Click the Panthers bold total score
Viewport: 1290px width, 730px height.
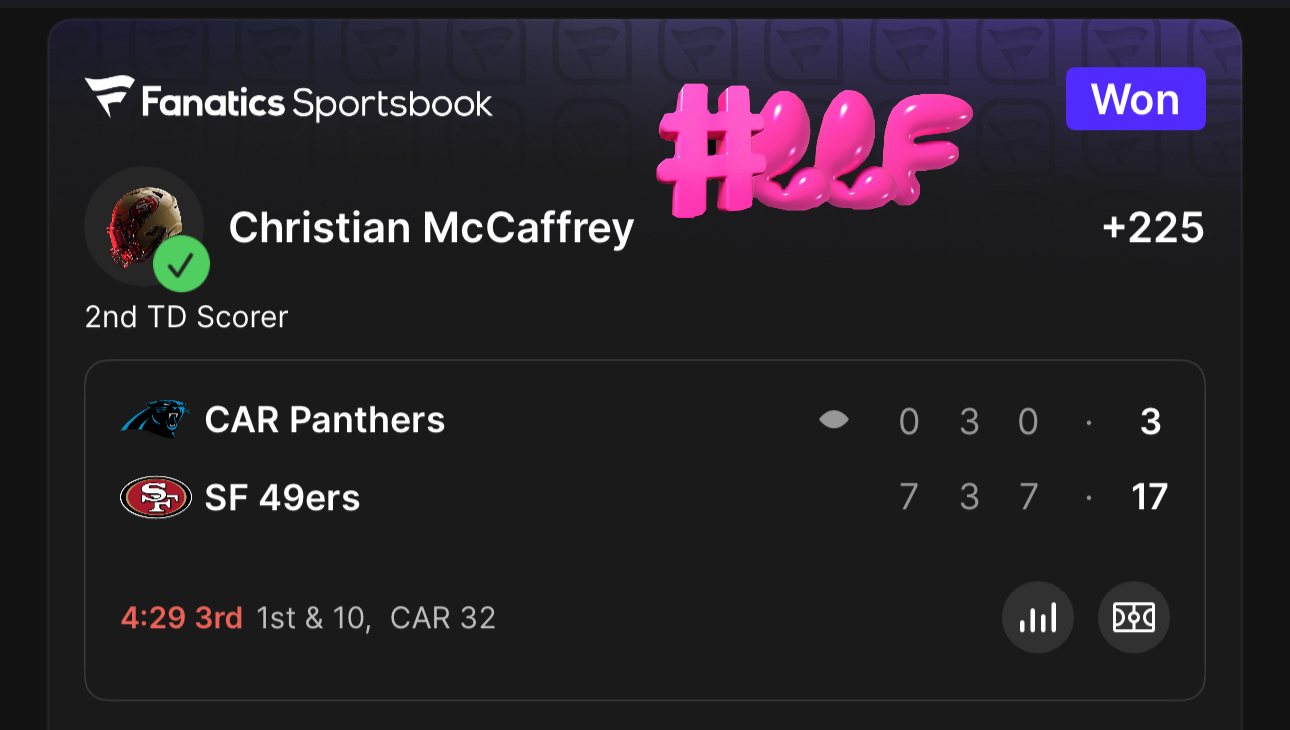coord(1150,421)
